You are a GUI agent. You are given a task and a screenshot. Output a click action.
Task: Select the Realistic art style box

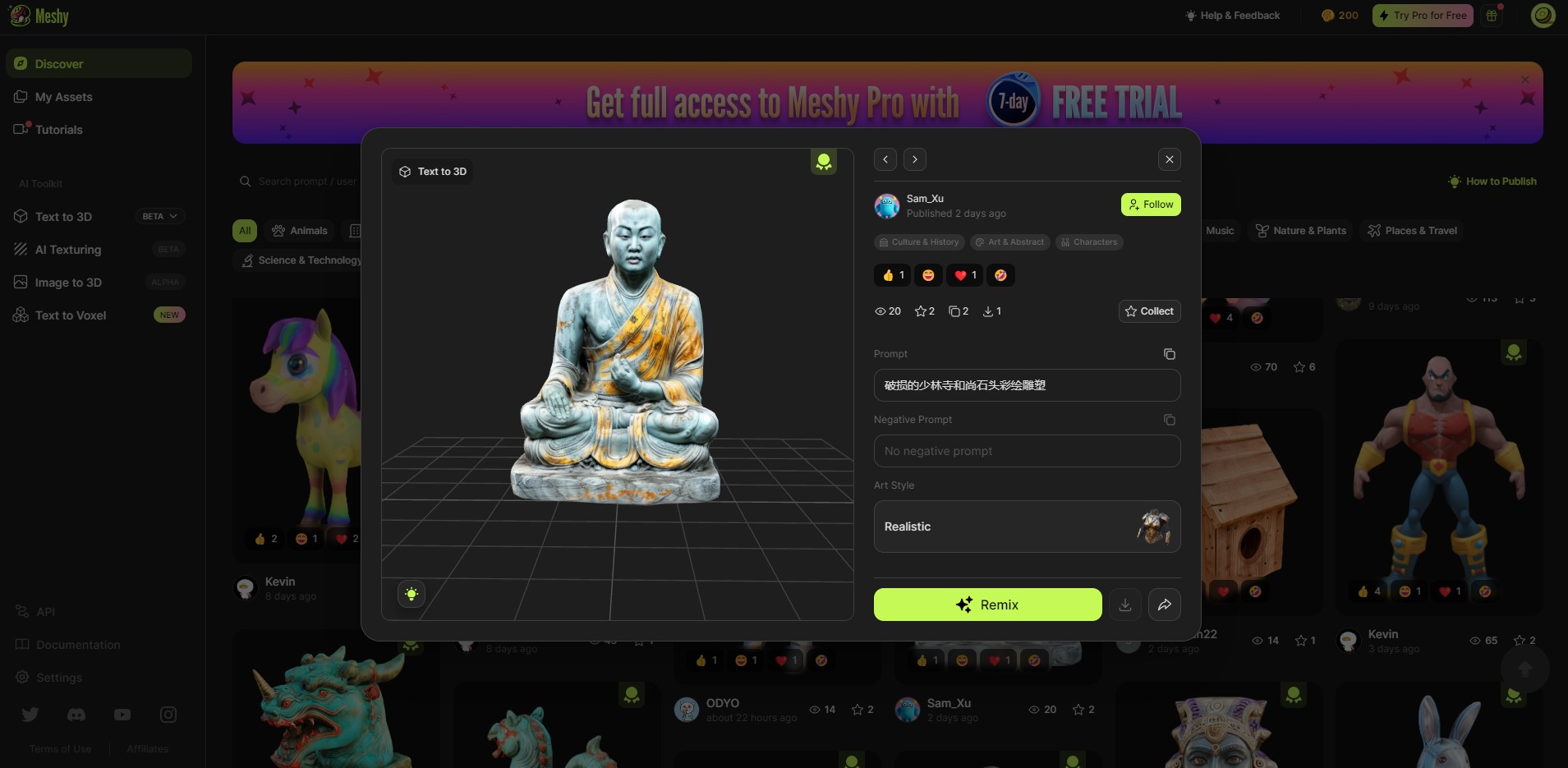click(x=1028, y=527)
